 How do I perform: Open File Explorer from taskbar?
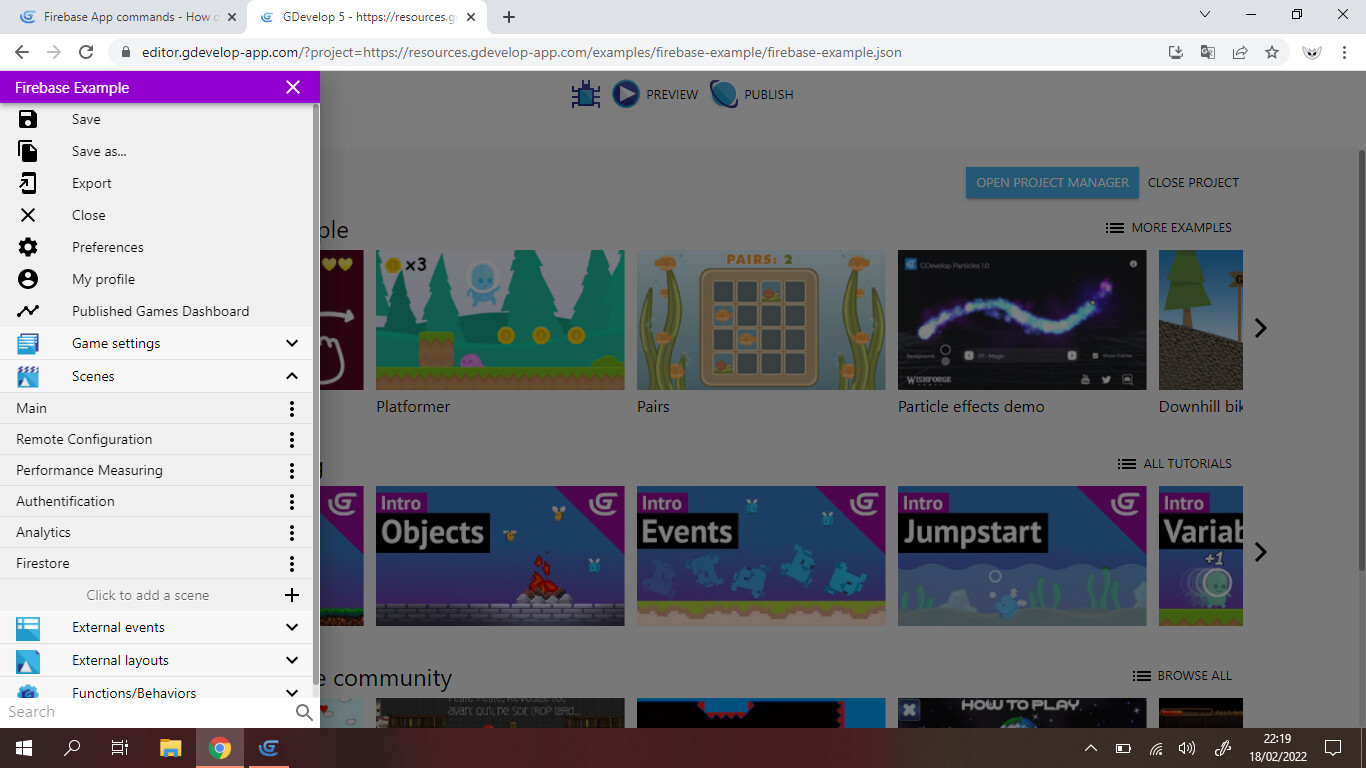(170, 748)
